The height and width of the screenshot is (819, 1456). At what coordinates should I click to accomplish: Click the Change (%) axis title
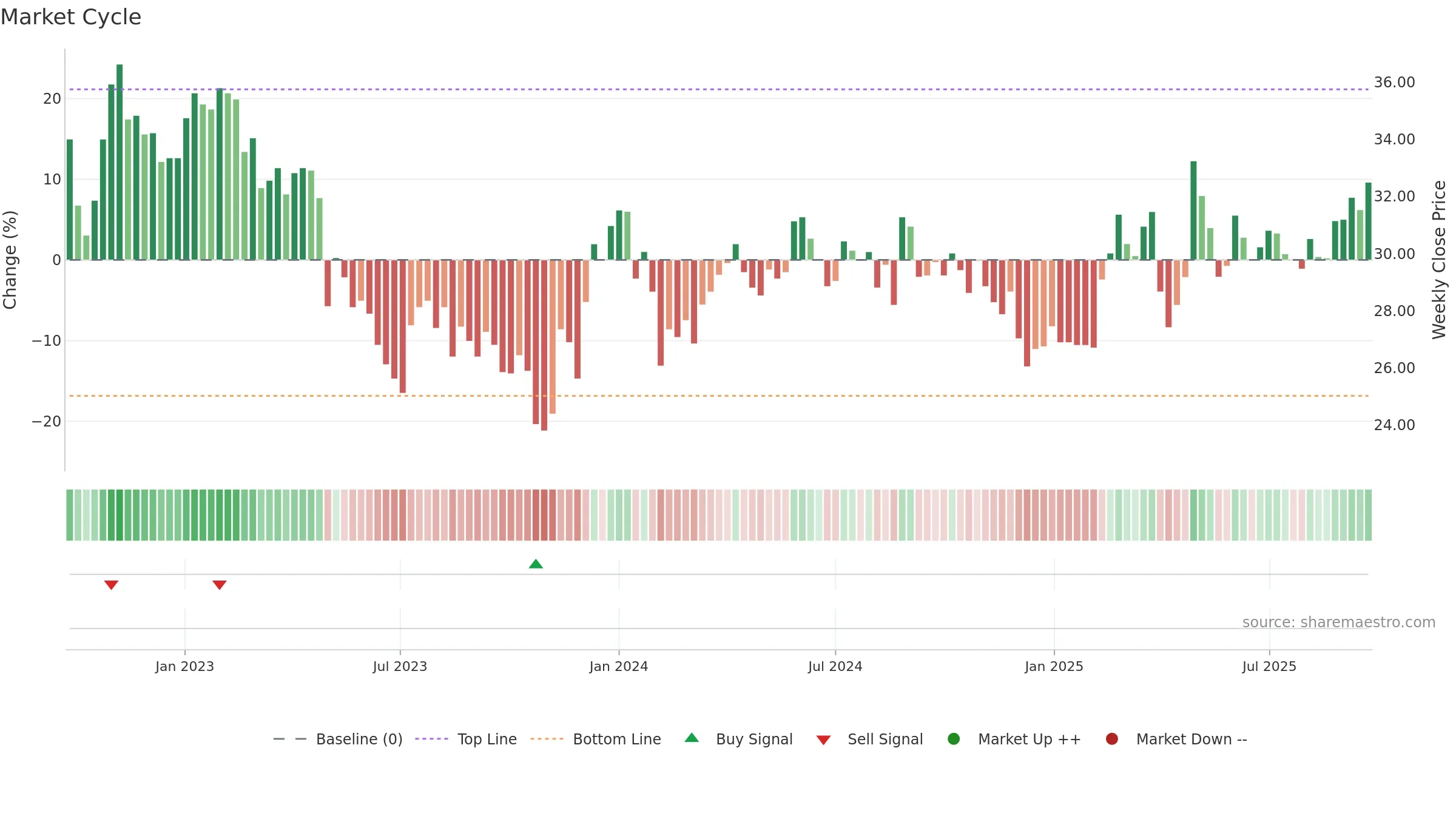click(10, 260)
